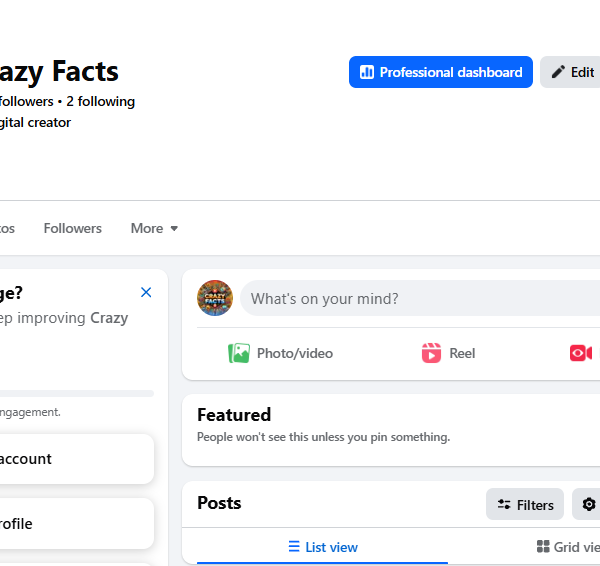Click the What's on your mind field

pyautogui.click(x=420, y=298)
